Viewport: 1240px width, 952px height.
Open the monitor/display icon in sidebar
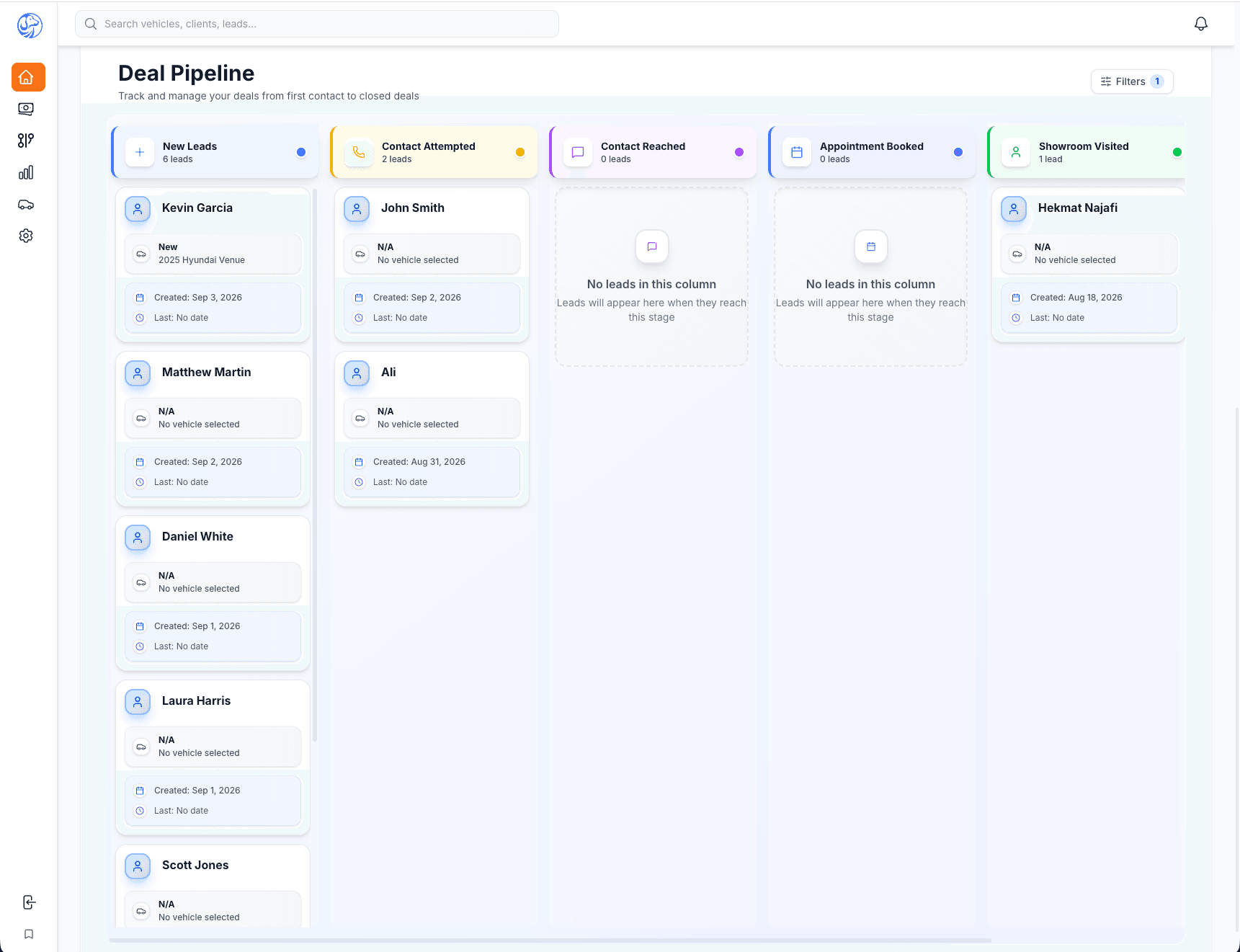click(x=26, y=109)
